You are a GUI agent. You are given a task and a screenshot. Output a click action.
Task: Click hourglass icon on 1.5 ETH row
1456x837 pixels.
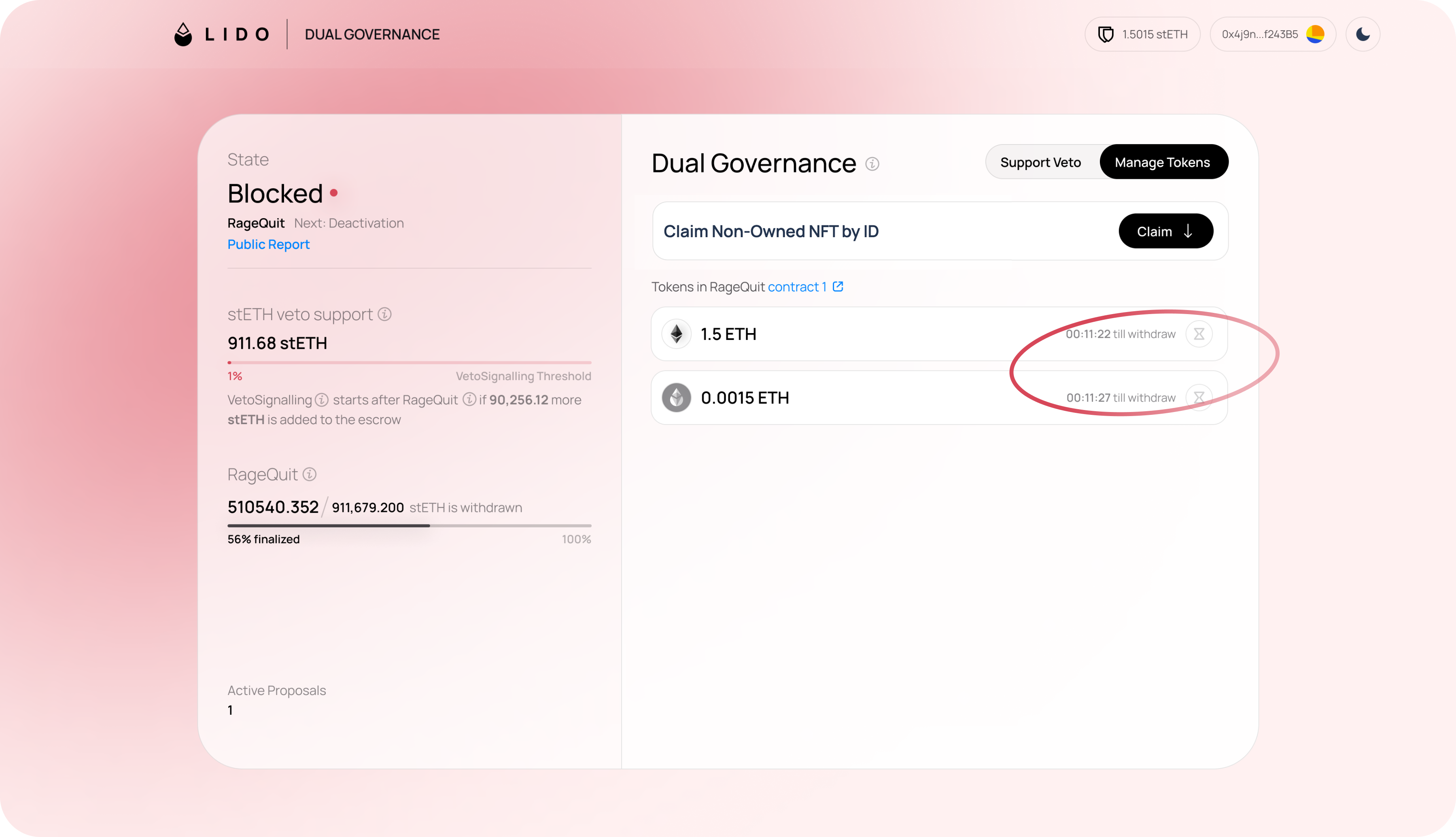[1199, 334]
